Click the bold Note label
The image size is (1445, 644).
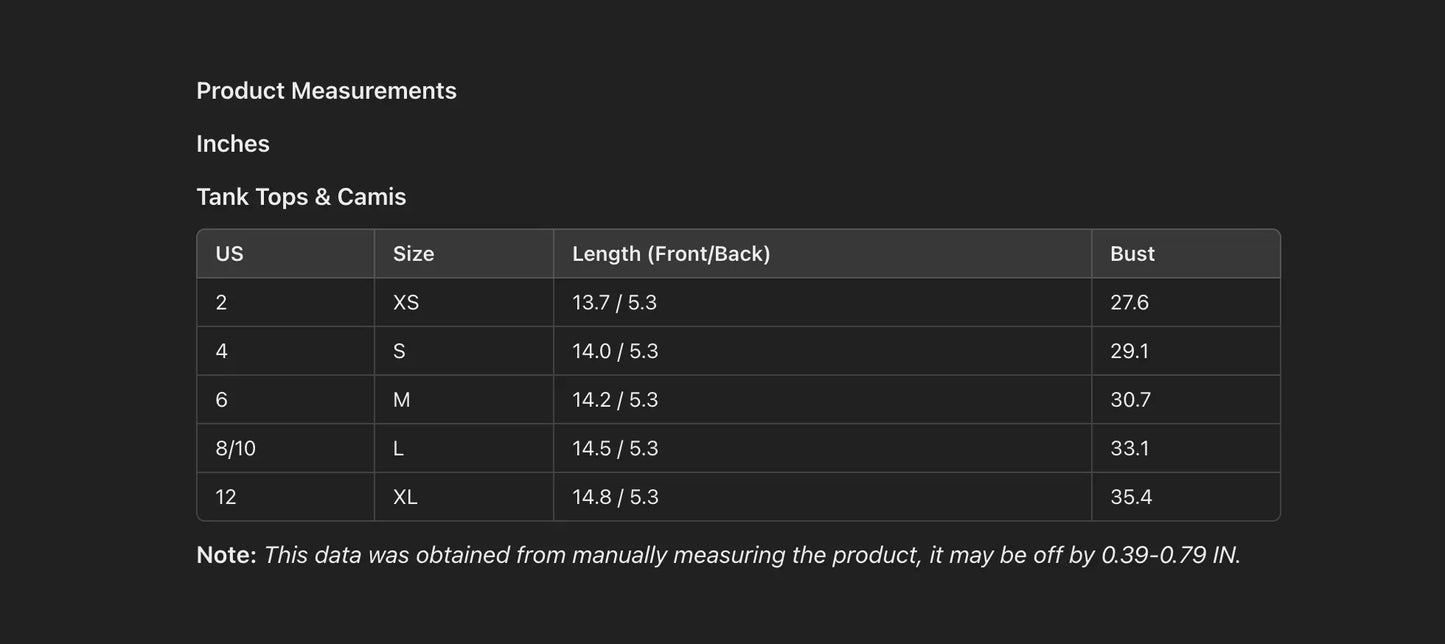point(226,555)
